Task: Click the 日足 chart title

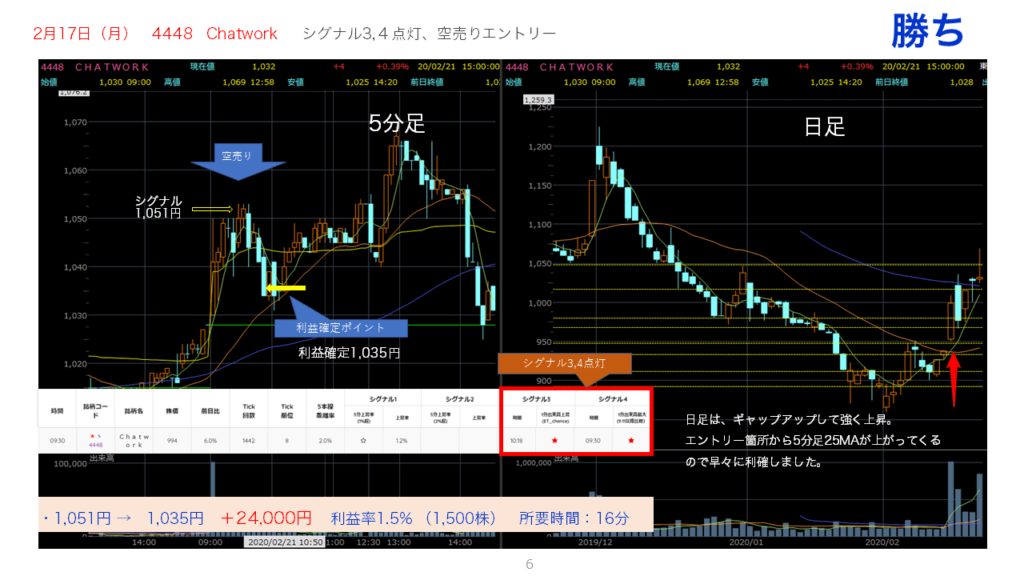Action: coord(824,127)
